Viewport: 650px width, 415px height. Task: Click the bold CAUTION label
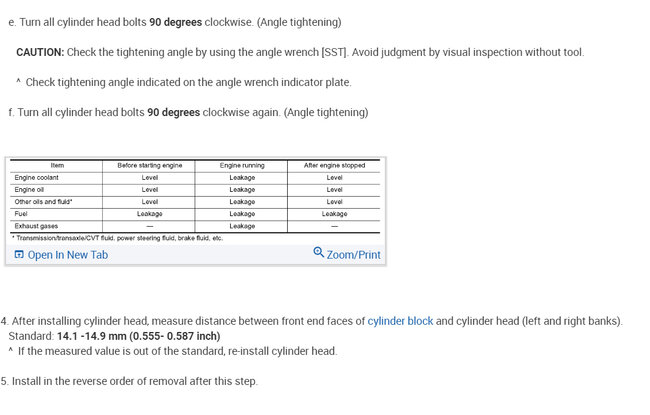[40, 52]
